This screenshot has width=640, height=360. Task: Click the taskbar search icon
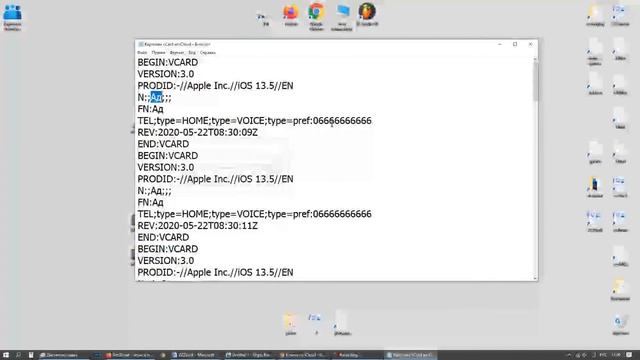[18, 355]
